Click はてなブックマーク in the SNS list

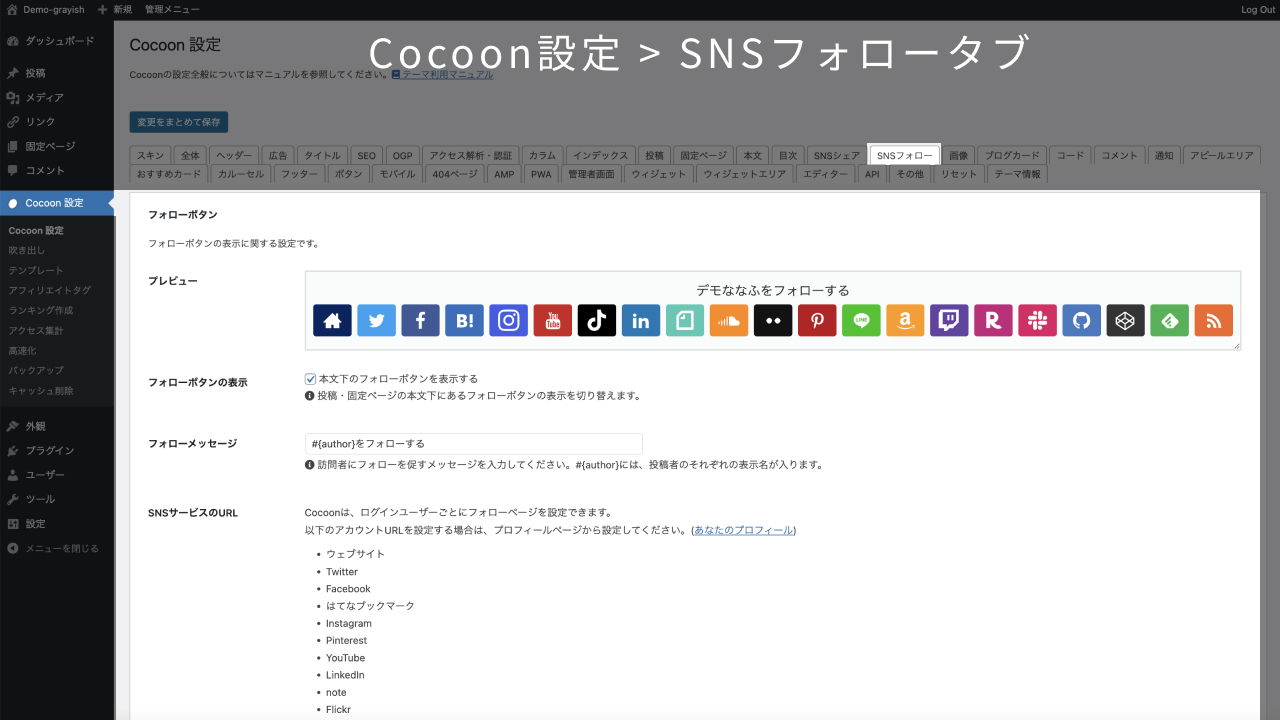click(x=370, y=606)
